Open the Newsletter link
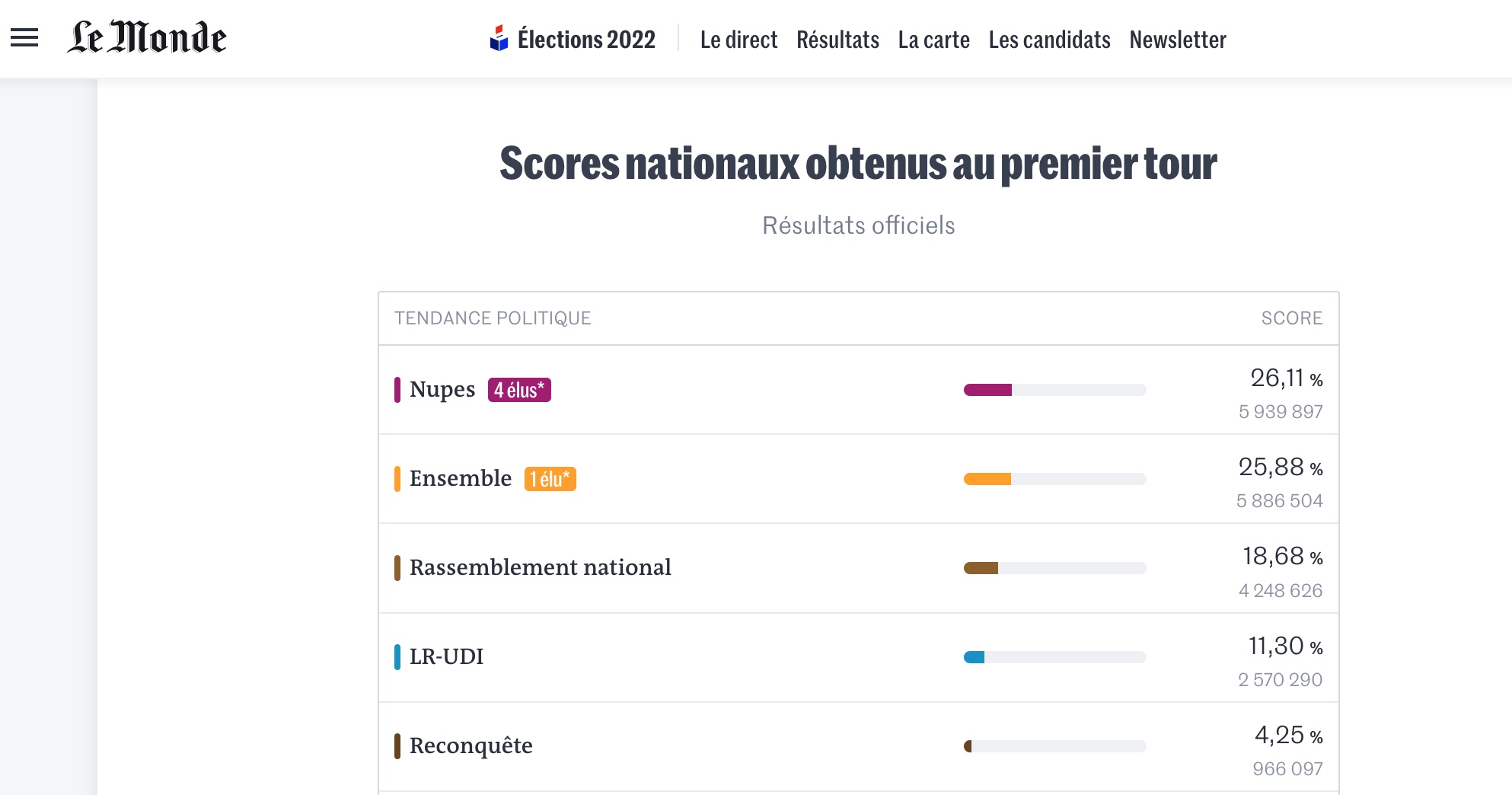This screenshot has width=1512, height=795. pyautogui.click(x=1177, y=40)
